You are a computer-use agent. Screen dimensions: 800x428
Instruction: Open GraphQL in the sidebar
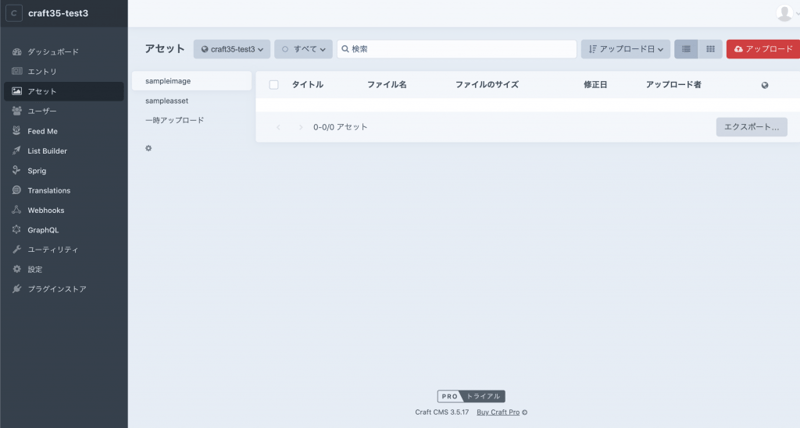pyautogui.click(x=64, y=230)
